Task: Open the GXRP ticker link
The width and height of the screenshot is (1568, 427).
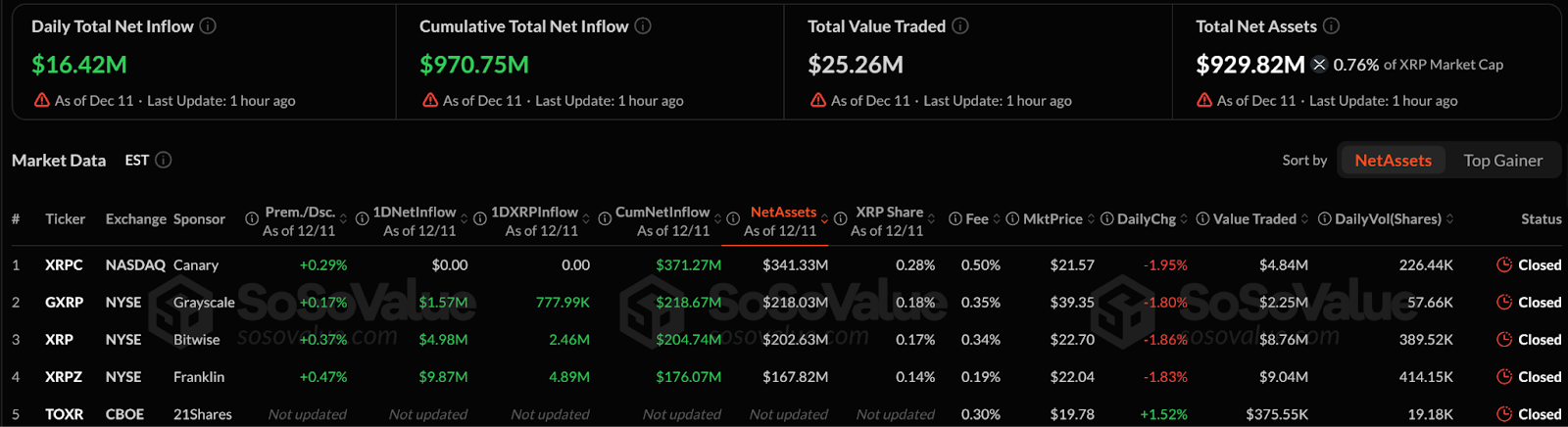Action: [64, 303]
